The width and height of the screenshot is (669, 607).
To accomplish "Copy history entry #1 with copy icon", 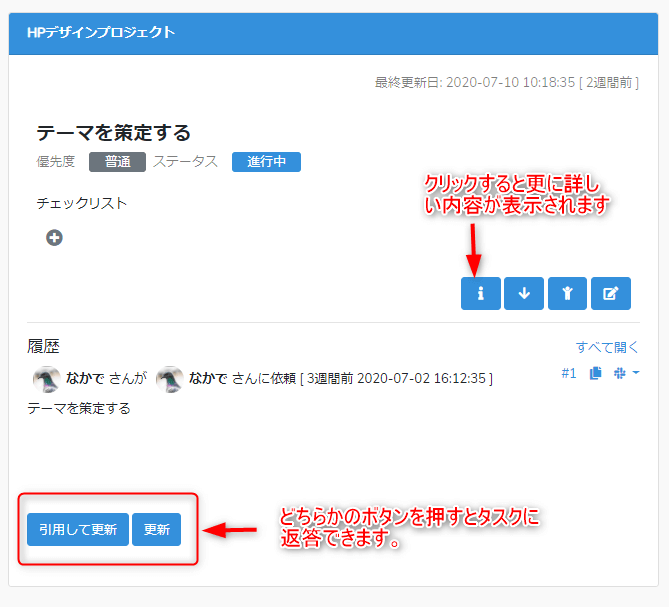I will [x=595, y=373].
